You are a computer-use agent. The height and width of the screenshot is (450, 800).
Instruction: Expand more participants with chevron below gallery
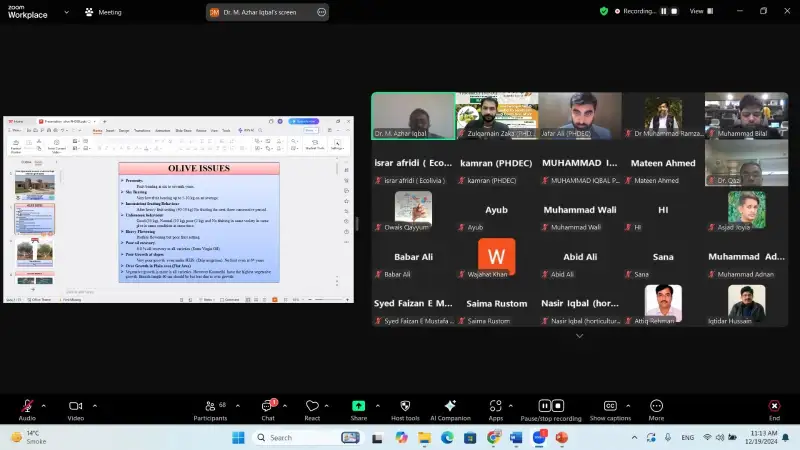(579, 336)
